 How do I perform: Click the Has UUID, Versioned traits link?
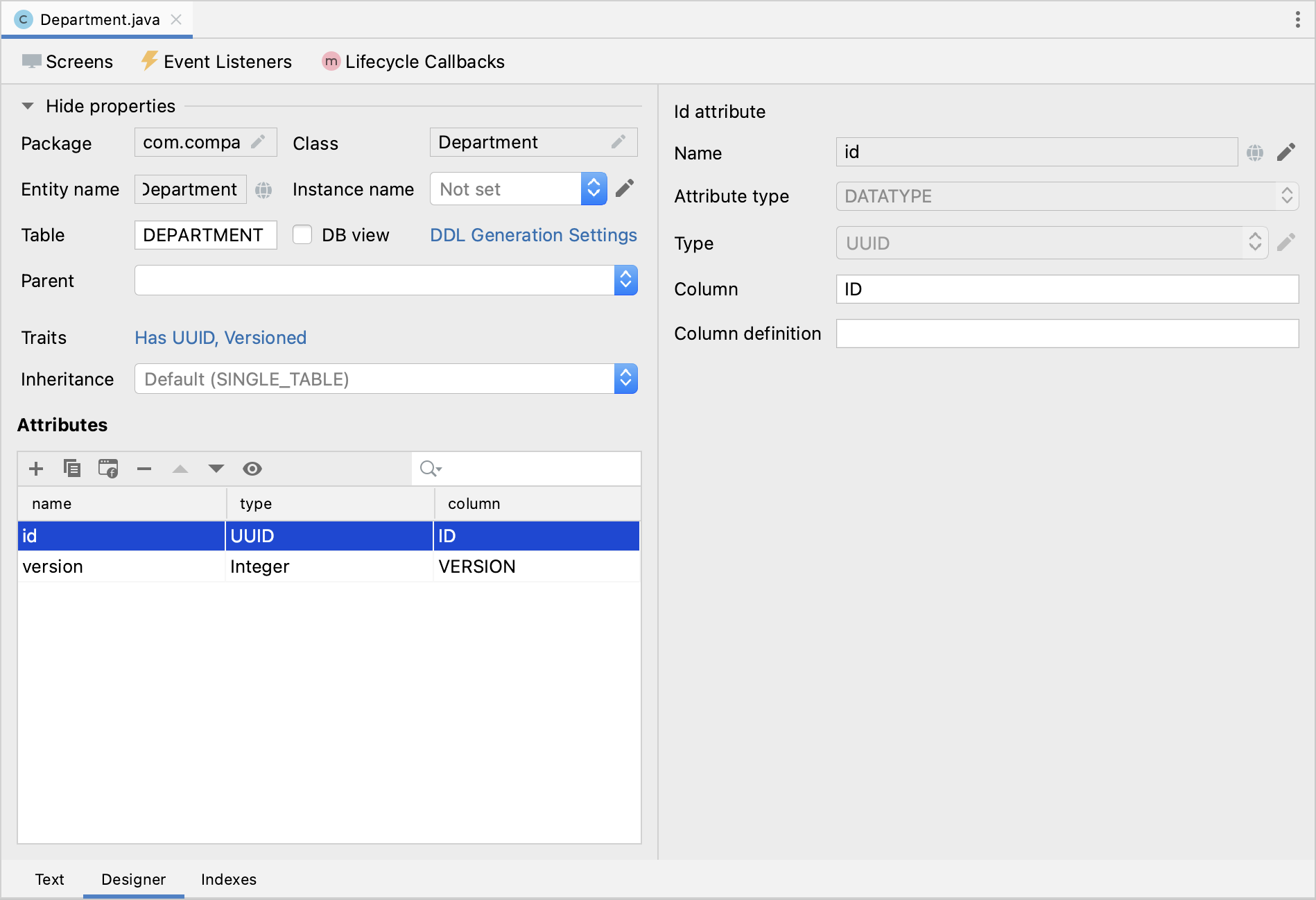(220, 338)
